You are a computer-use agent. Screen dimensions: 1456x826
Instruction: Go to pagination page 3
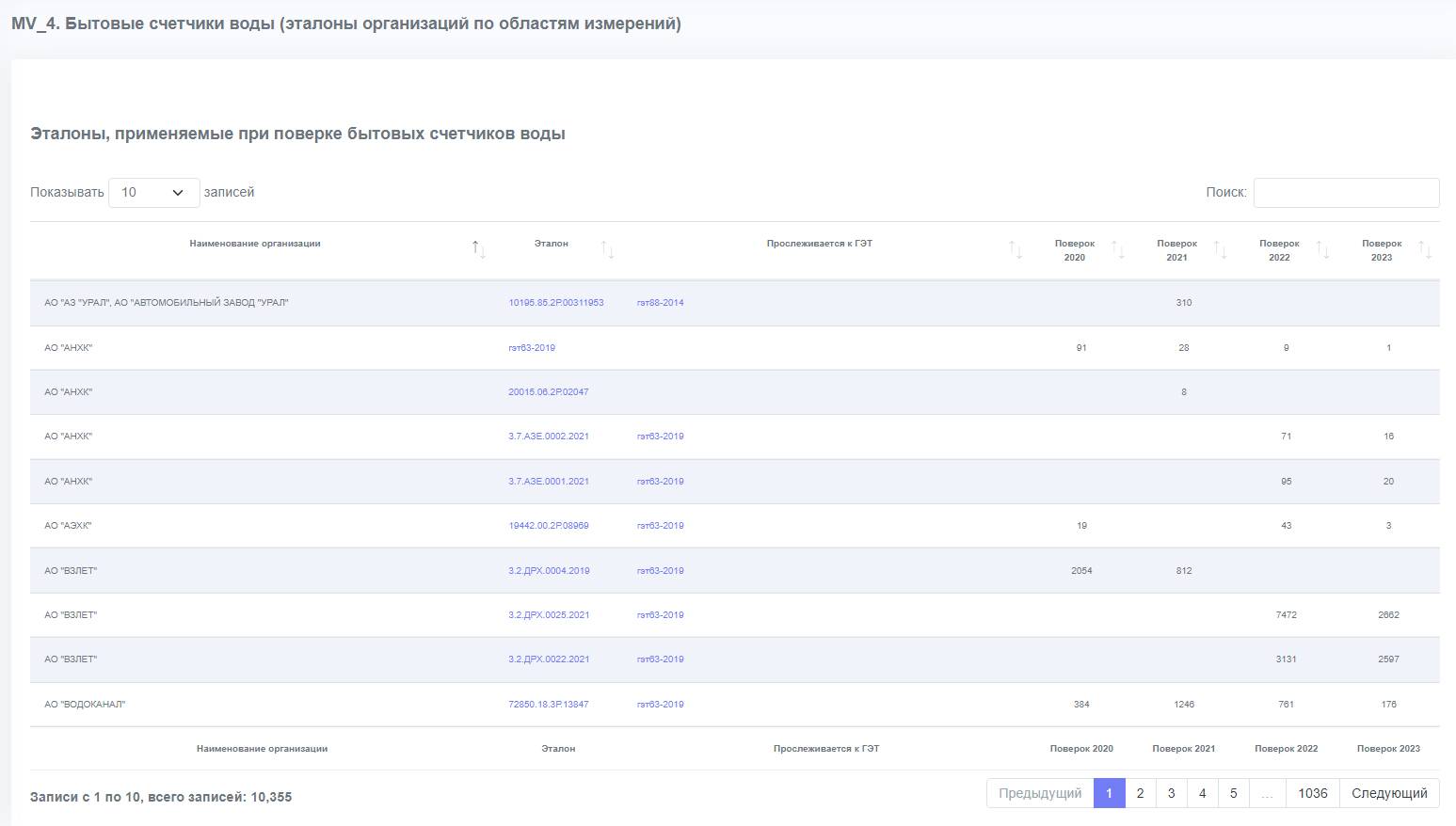1171,793
